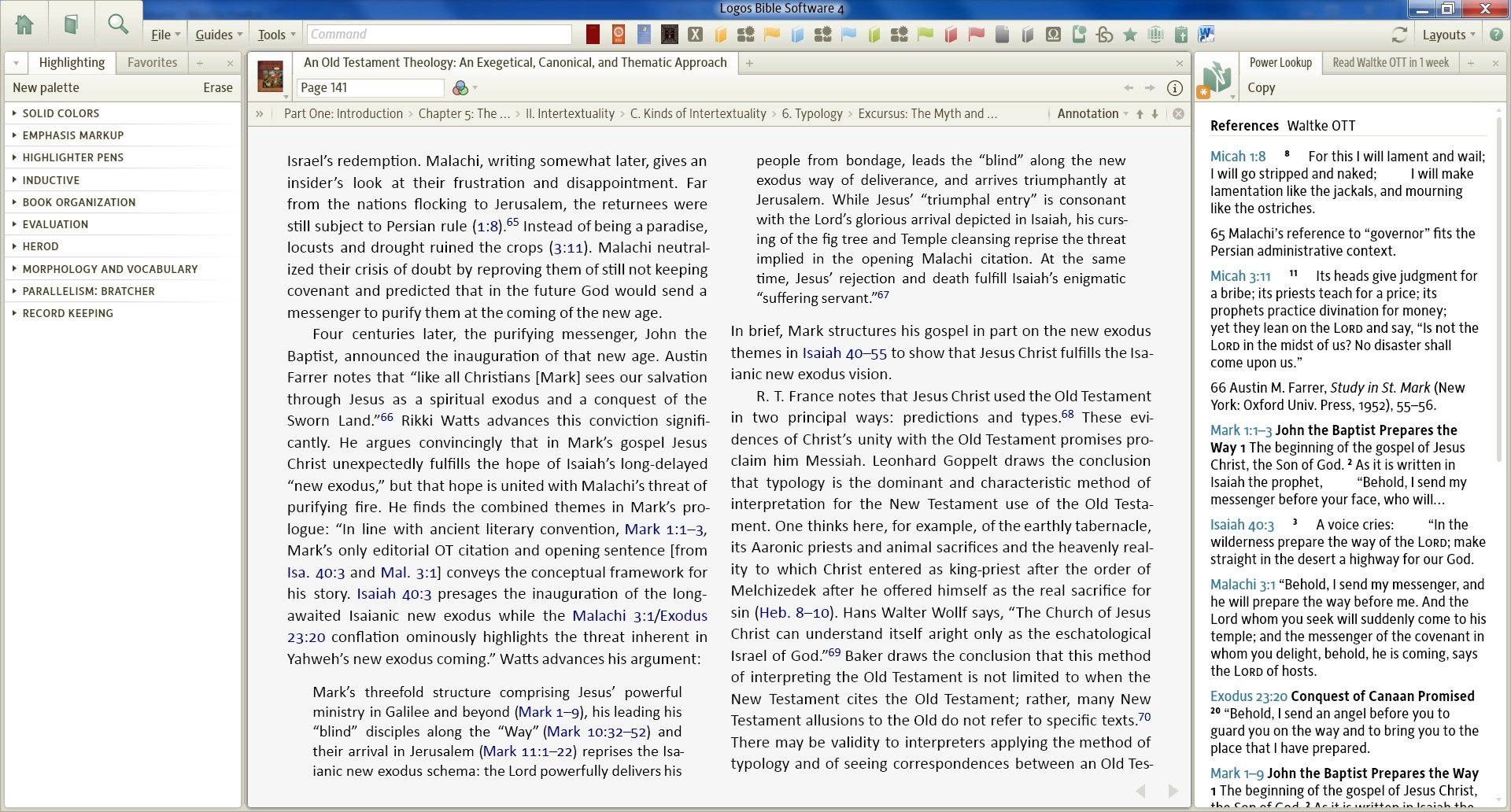Open the green book shortcut
The height and width of the screenshot is (812, 1511).
(874, 35)
